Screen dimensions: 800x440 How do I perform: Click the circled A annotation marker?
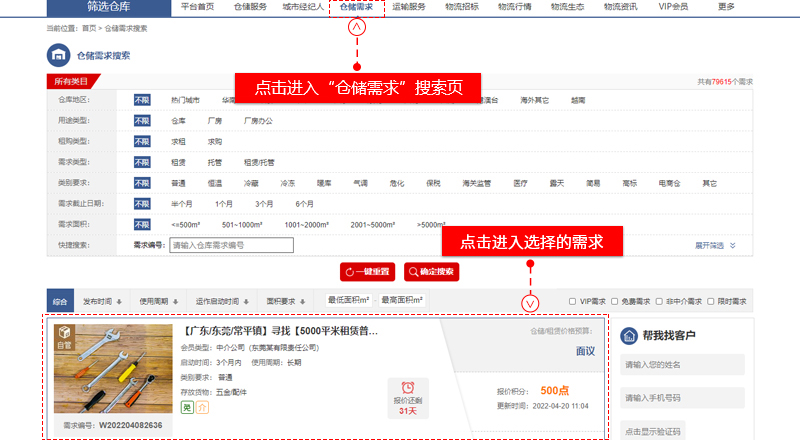(x=356, y=28)
